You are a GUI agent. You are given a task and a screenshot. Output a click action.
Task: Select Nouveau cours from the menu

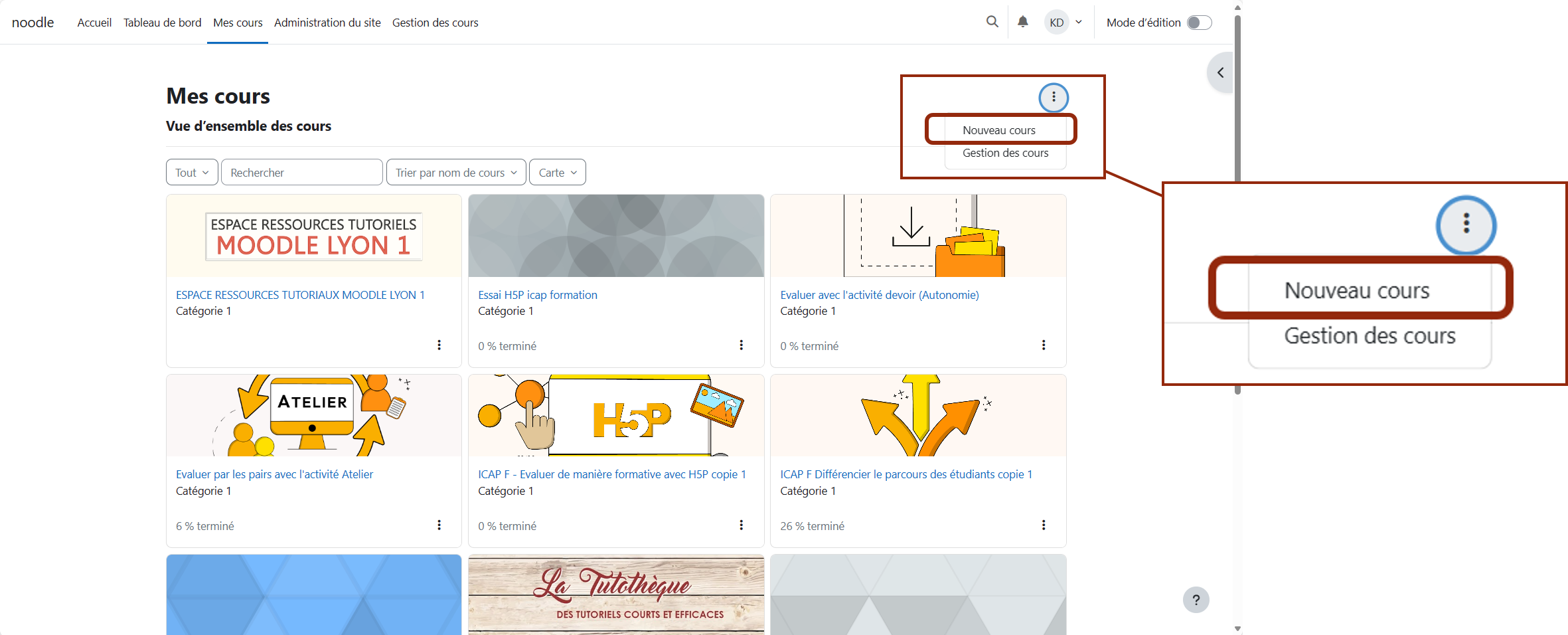click(999, 130)
